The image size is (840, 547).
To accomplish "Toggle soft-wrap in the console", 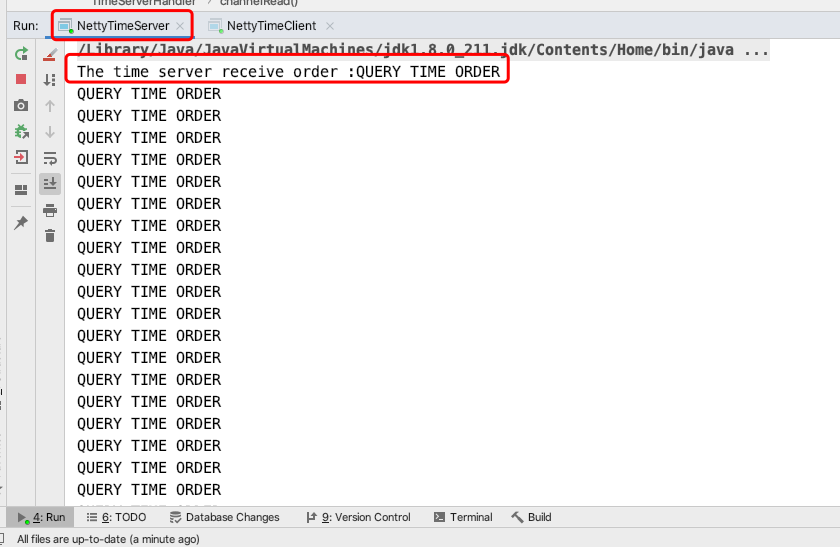I will pyautogui.click(x=50, y=158).
